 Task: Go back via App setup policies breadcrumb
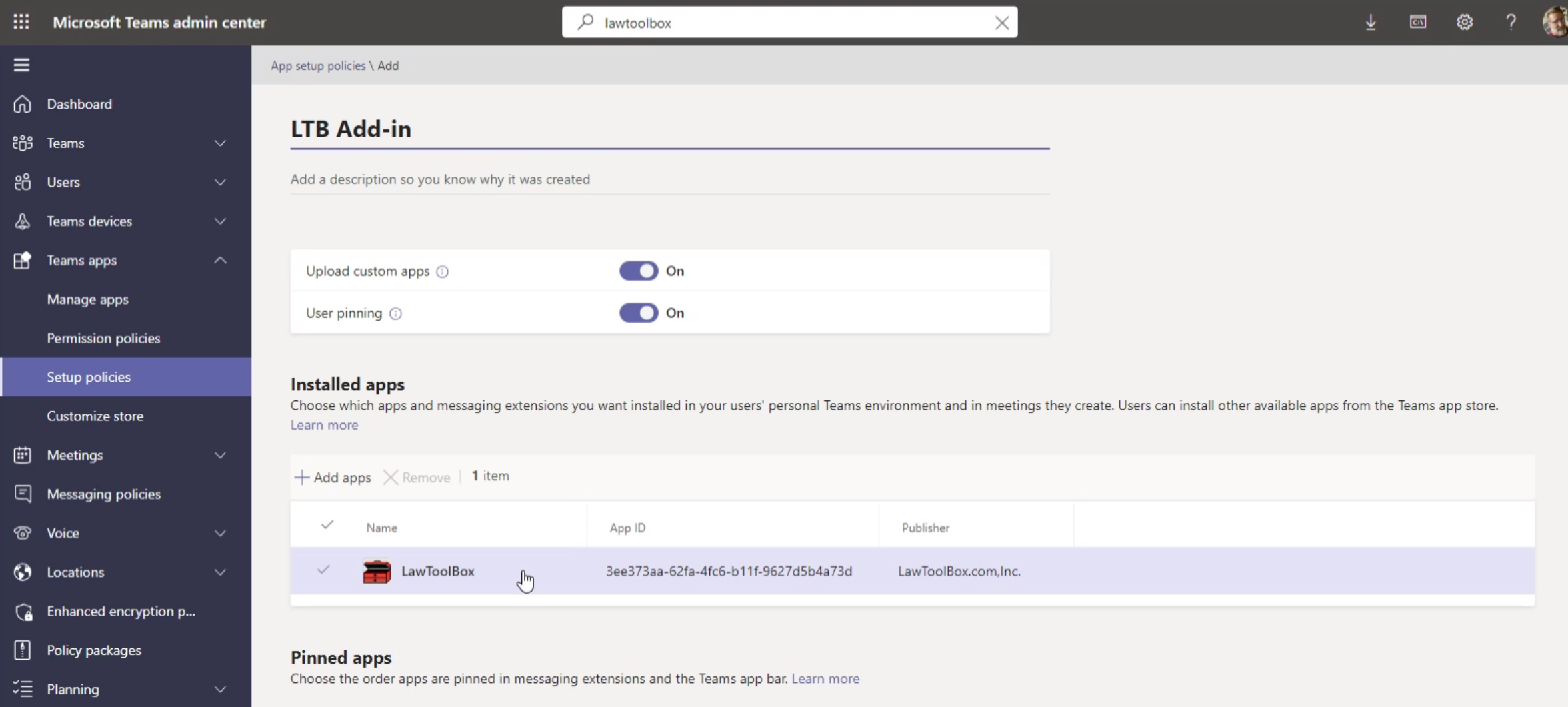pos(318,65)
